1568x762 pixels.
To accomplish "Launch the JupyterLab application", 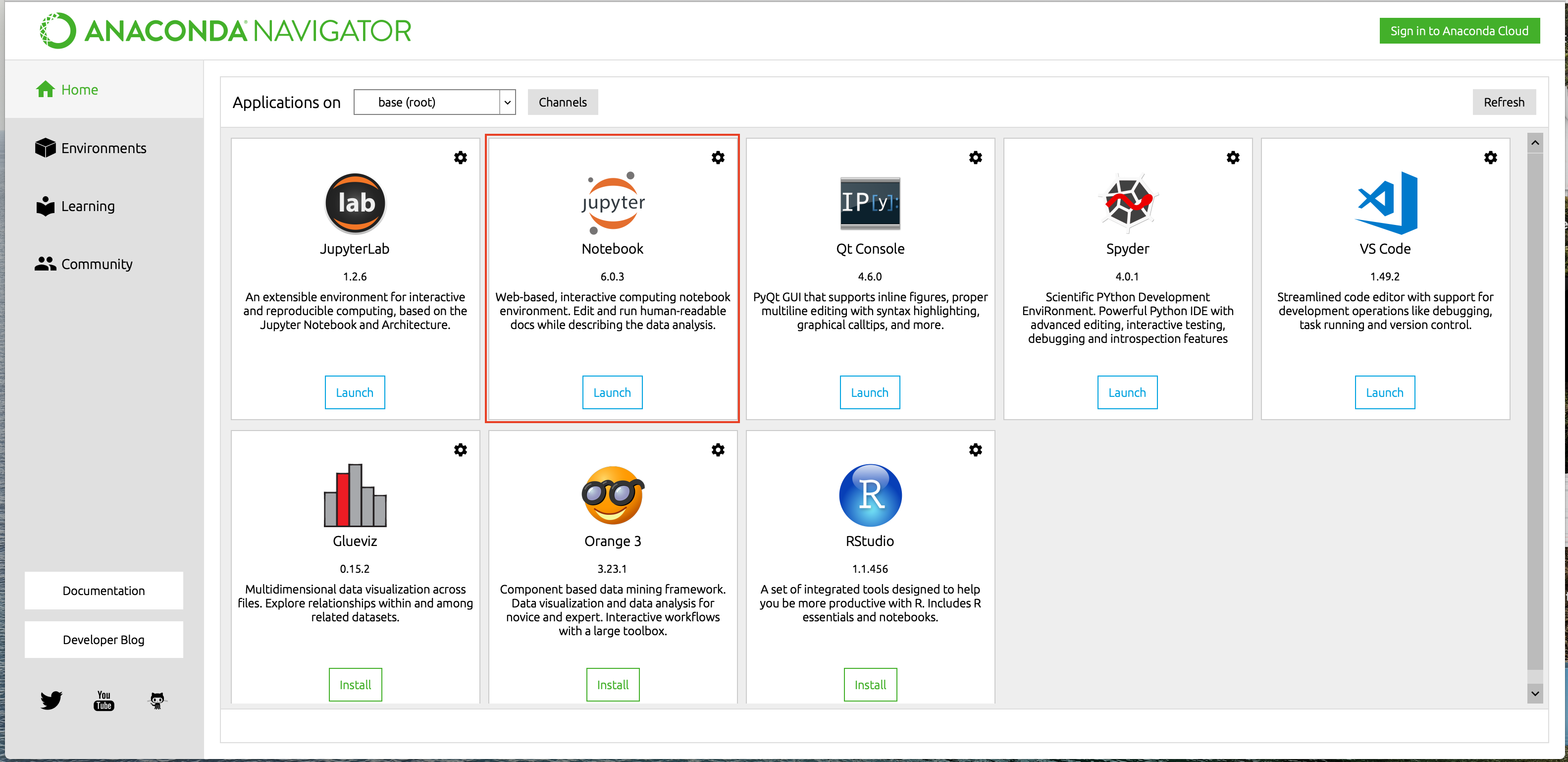I will click(x=355, y=392).
